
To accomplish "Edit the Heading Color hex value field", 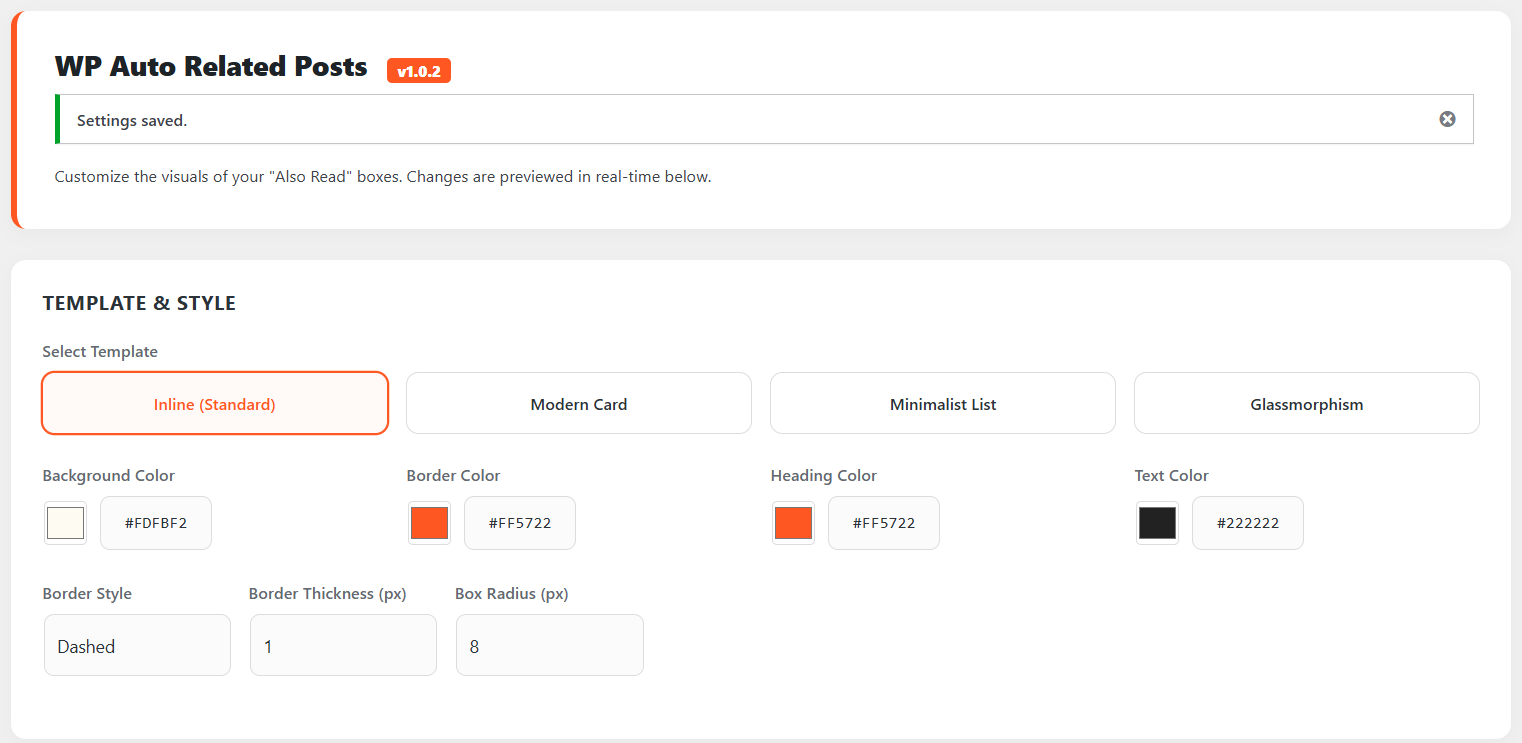I will 883,522.
